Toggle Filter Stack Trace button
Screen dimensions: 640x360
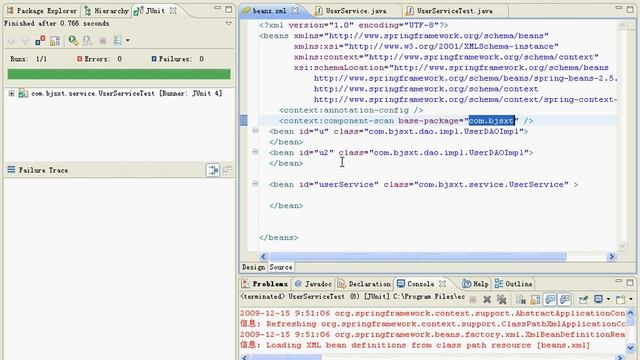coord(213,170)
